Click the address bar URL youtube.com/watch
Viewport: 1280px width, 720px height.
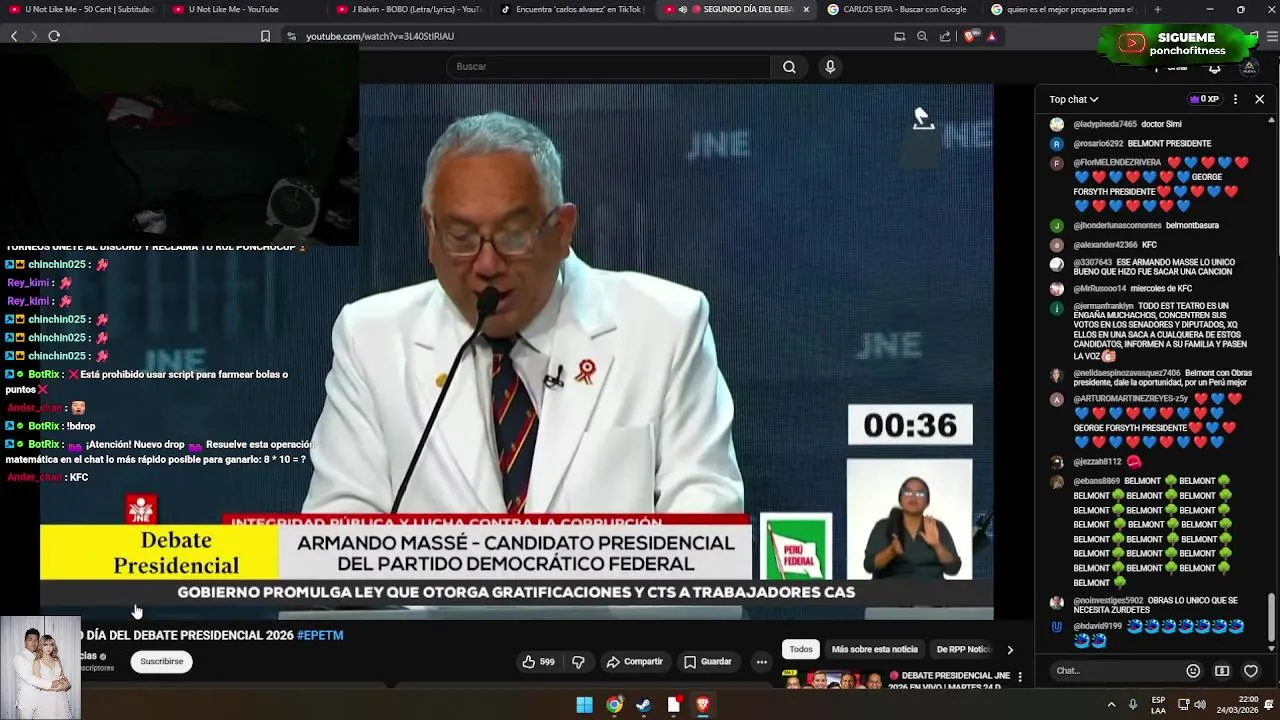pyautogui.click(x=380, y=36)
